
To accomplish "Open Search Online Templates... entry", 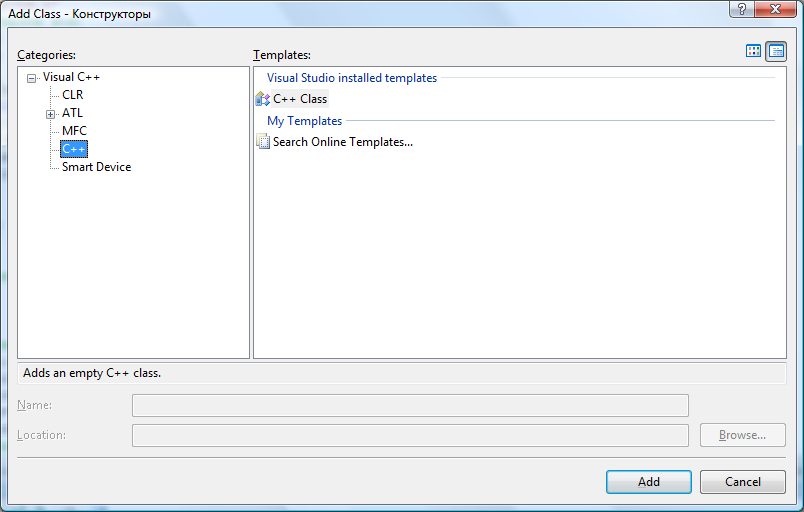I will pos(343,142).
